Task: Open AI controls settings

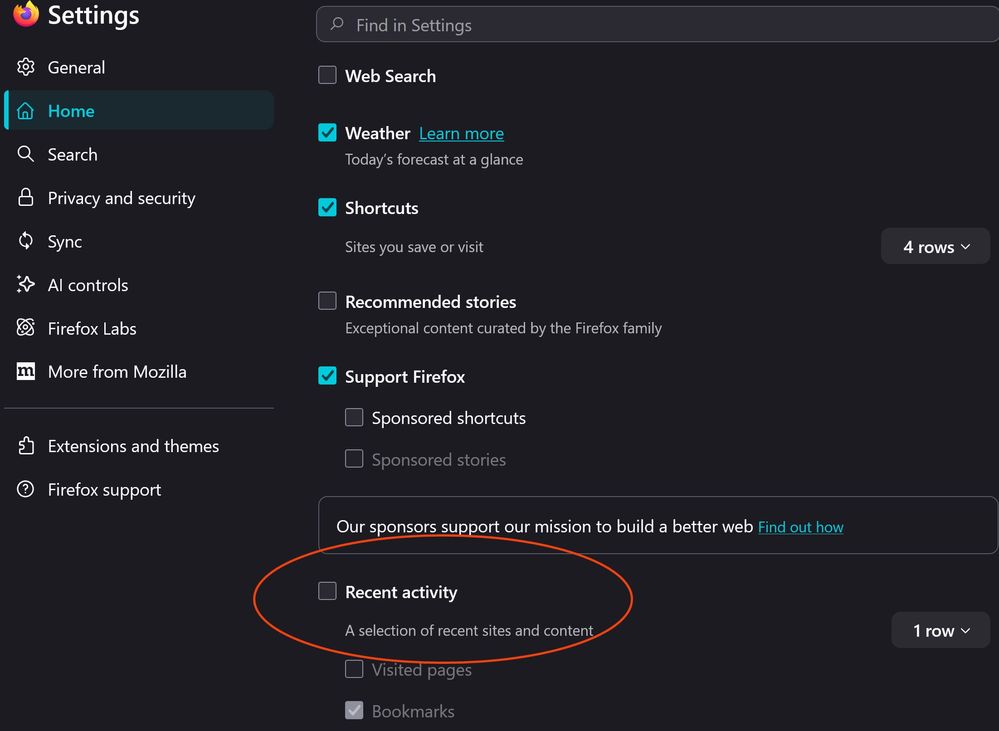Action: [139, 285]
